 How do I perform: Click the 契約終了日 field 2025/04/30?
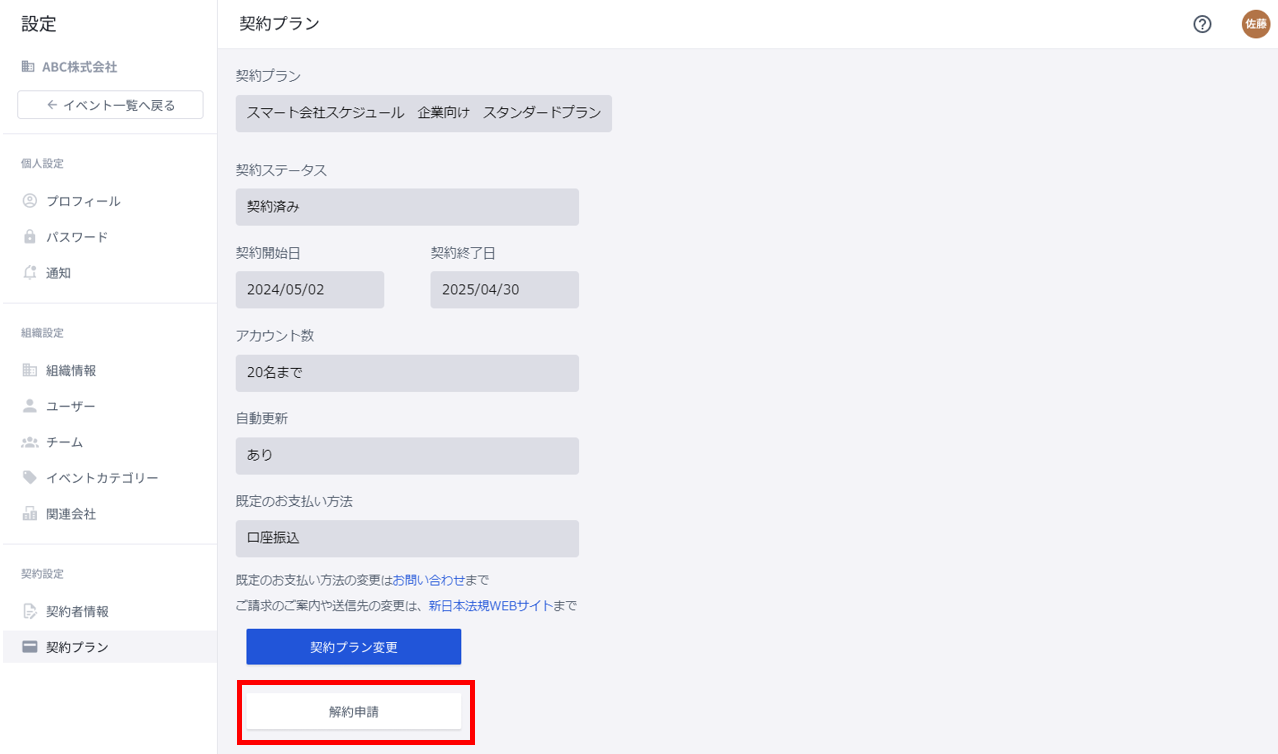[505, 290]
